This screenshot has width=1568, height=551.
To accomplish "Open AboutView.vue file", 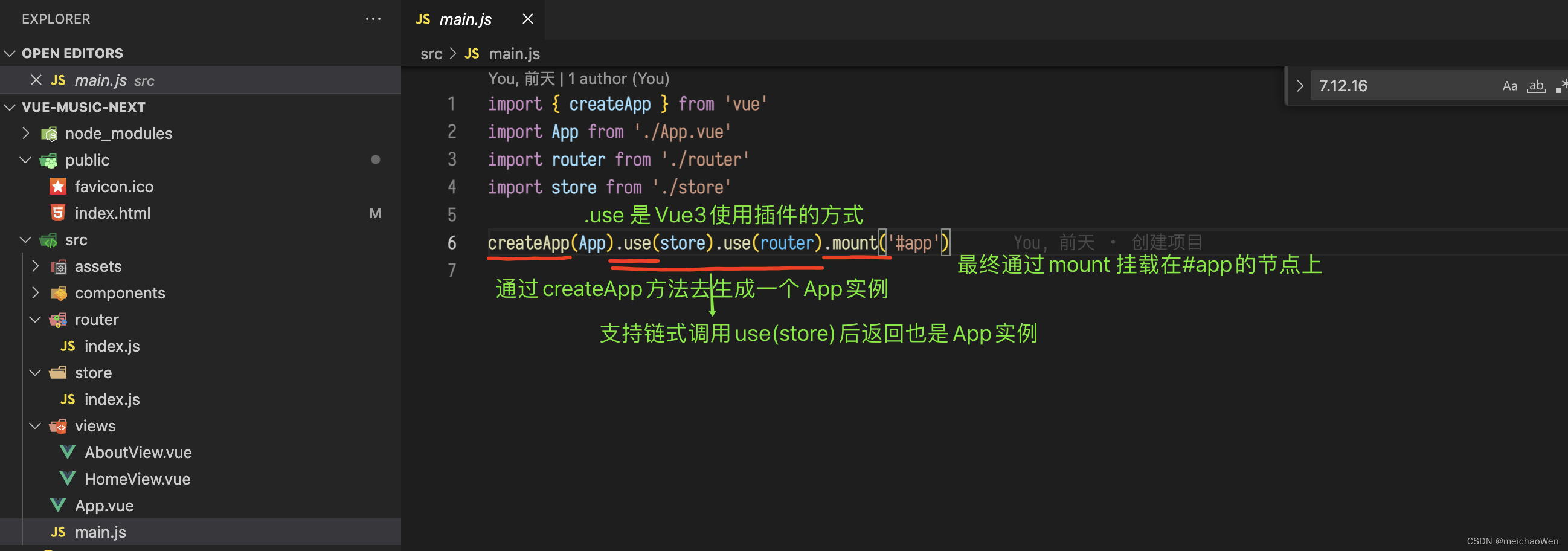I will tap(138, 453).
